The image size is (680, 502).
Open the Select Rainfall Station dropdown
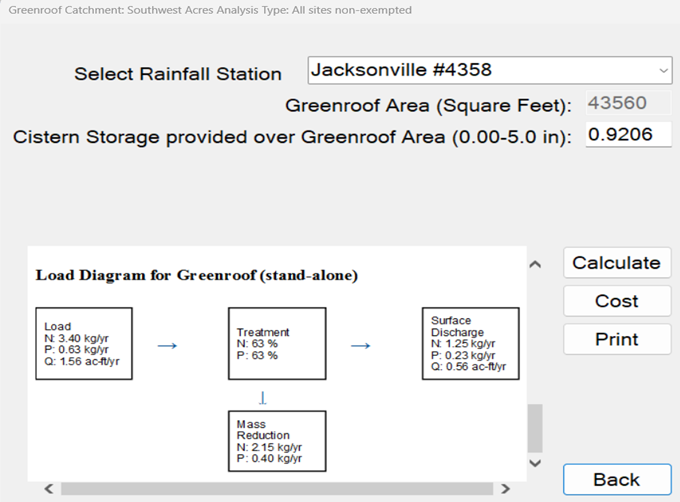[x=490, y=70]
